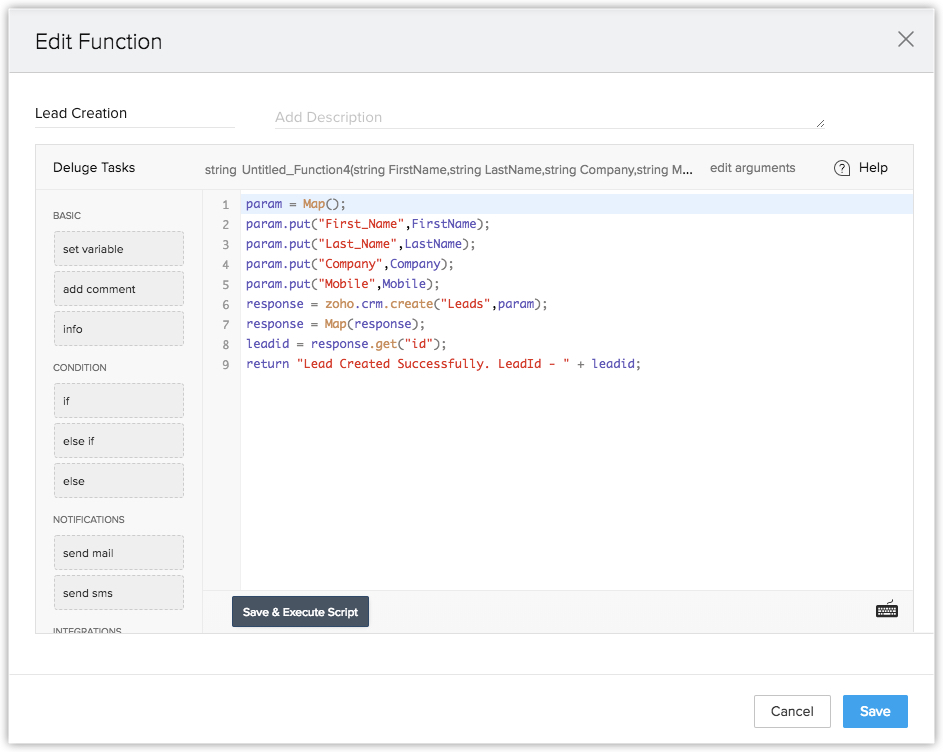The height and width of the screenshot is (752, 943).
Task: Pick the if condition block
Action: click(x=118, y=401)
